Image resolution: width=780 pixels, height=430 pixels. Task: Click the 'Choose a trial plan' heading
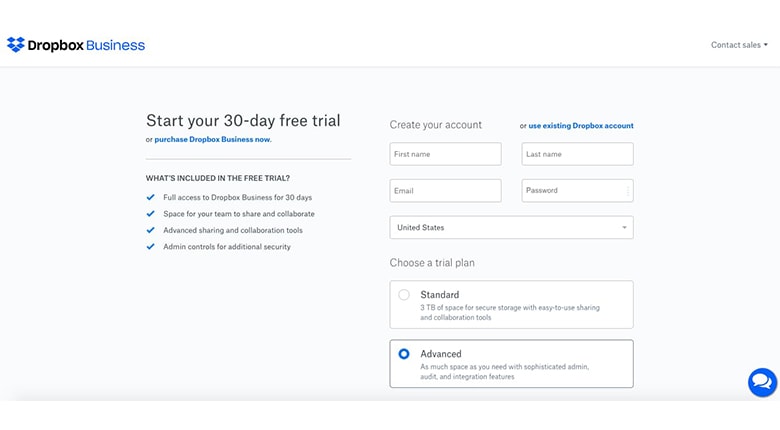point(432,263)
